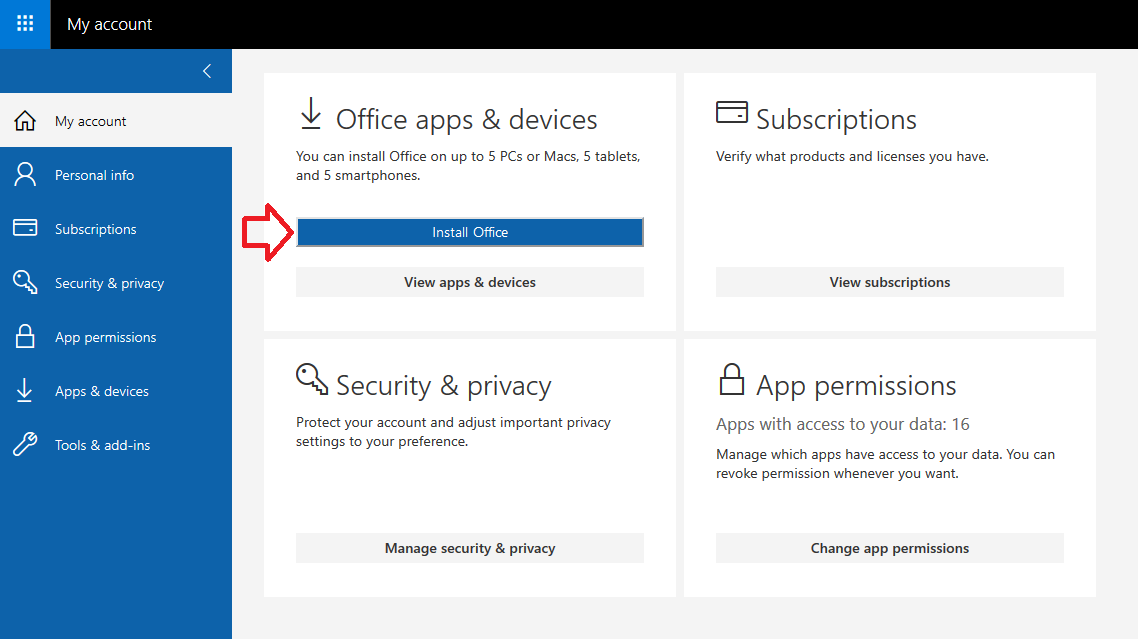1138x639 pixels.
Task: Click the card icon in sidebar Subscriptions
Action: click(x=25, y=228)
